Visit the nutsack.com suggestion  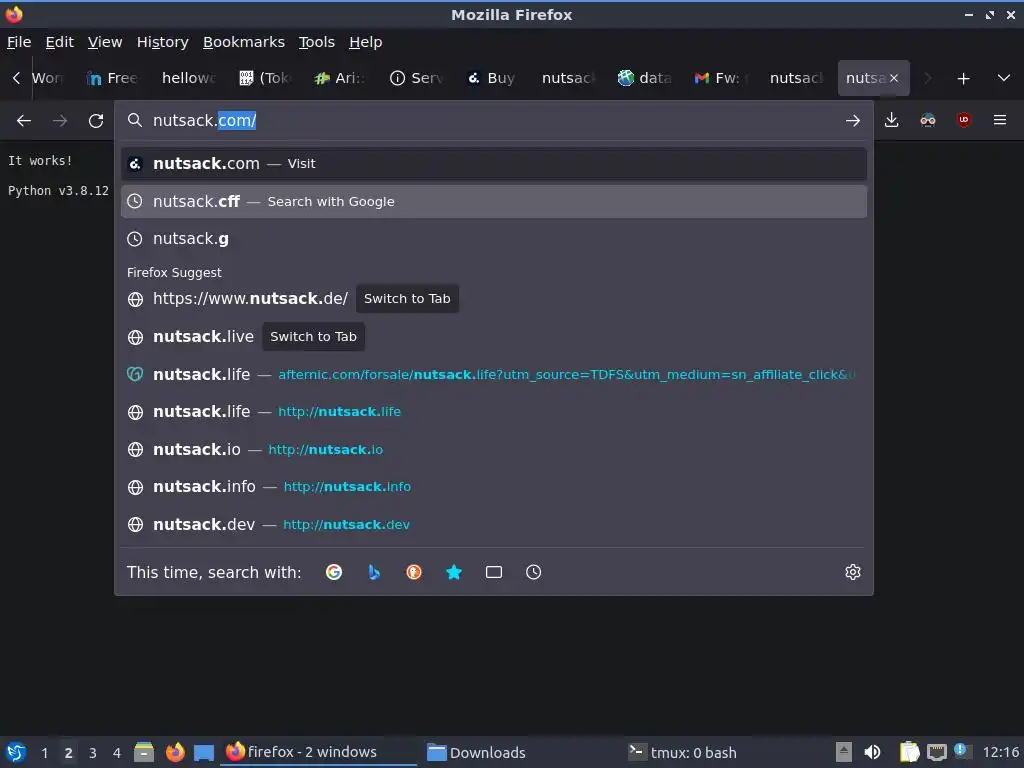(494, 163)
